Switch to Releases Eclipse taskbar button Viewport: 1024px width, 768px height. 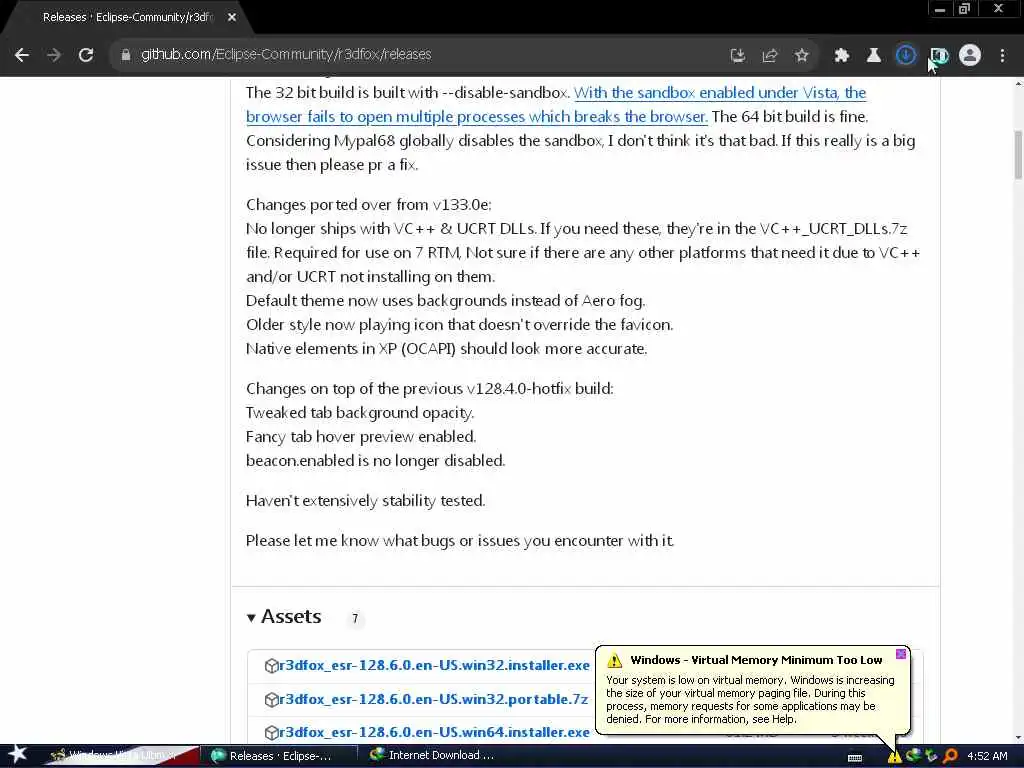280,756
